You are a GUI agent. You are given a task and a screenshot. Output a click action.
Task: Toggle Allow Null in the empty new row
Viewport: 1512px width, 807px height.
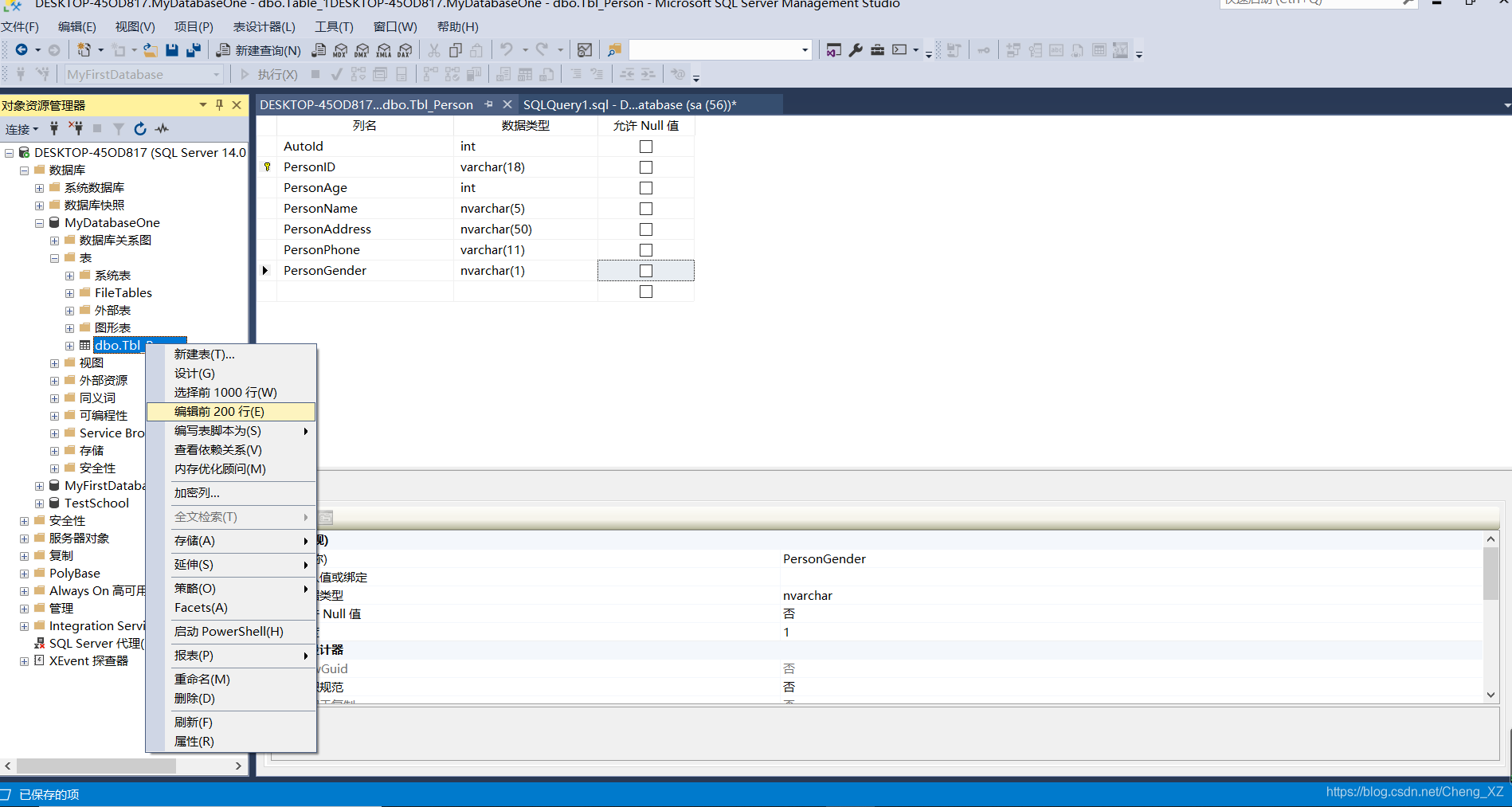click(646, 292)
